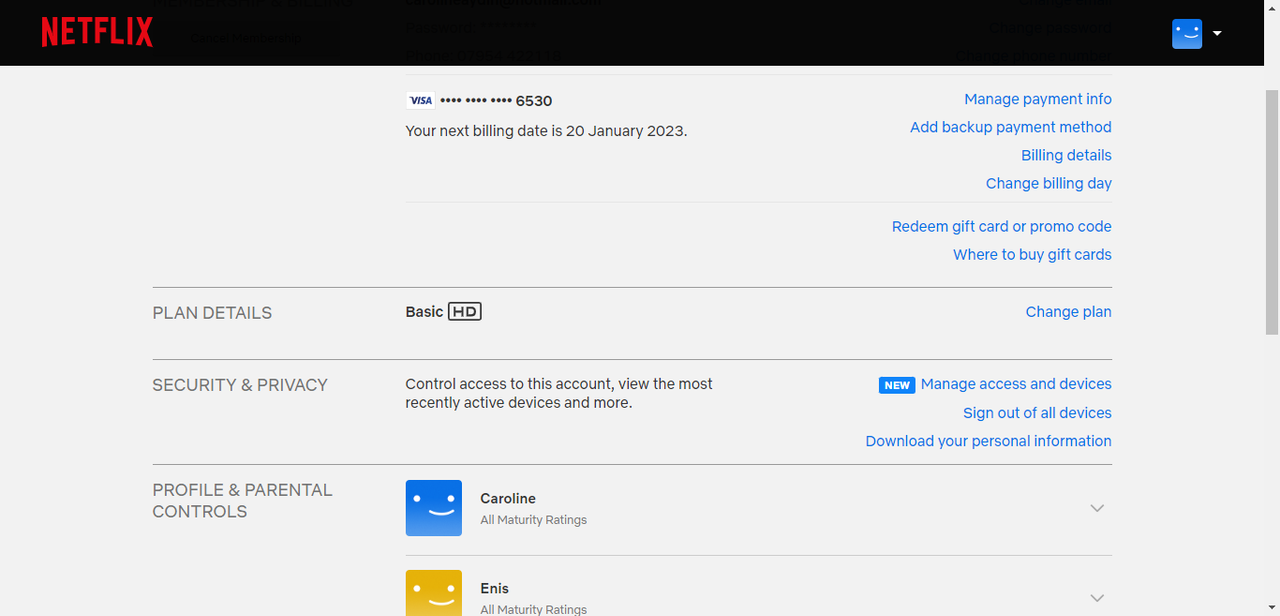Click the NEW badge
Image resolution: width=1280 pixels, height=616 pixels.
click(897, 385)
